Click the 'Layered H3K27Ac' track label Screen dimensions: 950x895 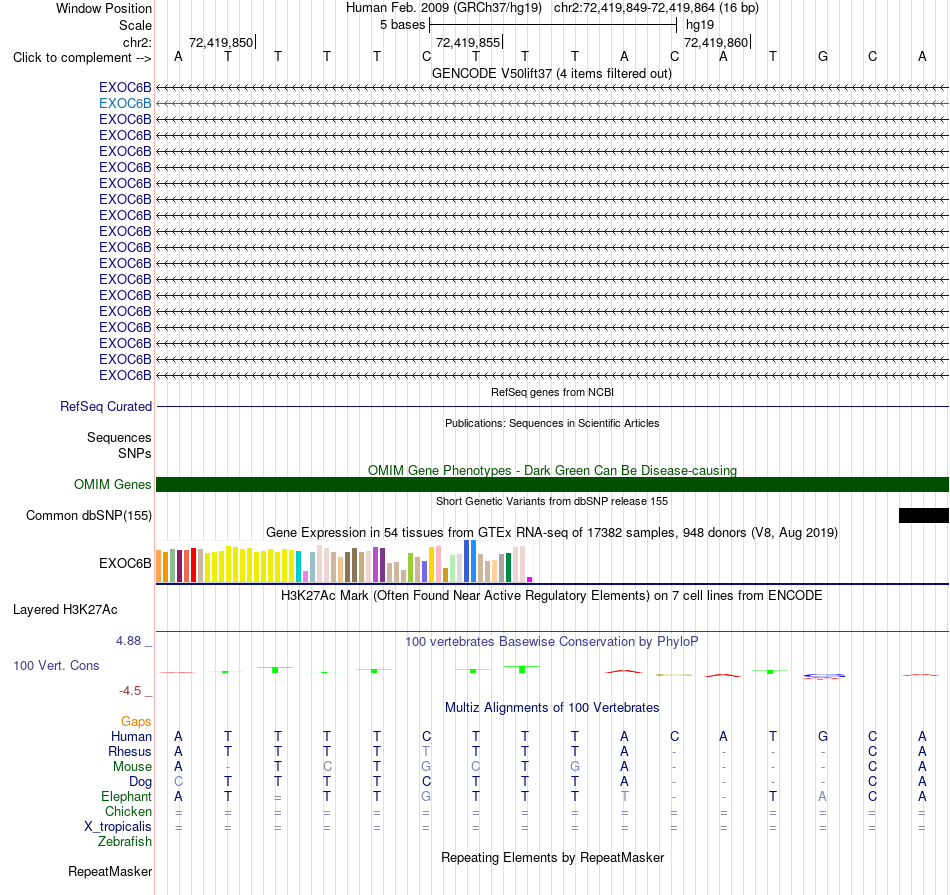65,610
